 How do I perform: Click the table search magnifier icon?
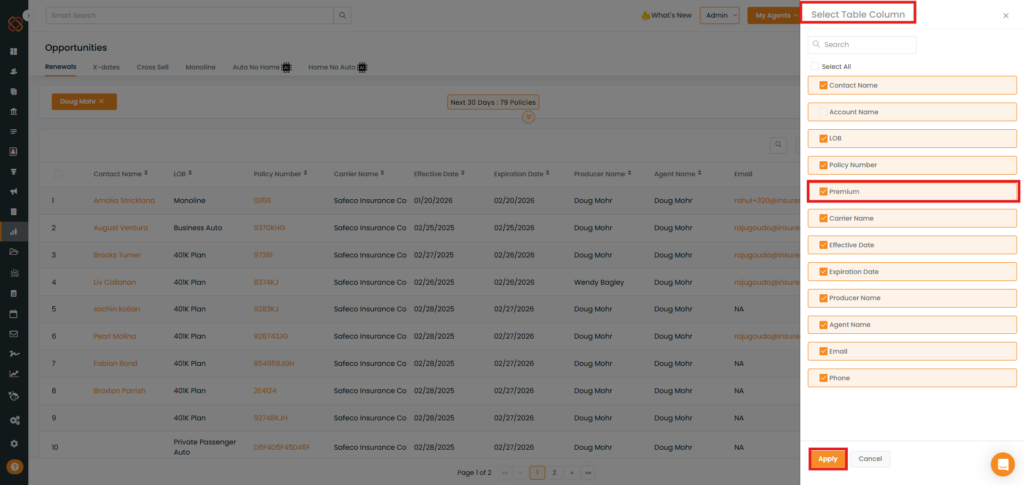click(778, 145)
